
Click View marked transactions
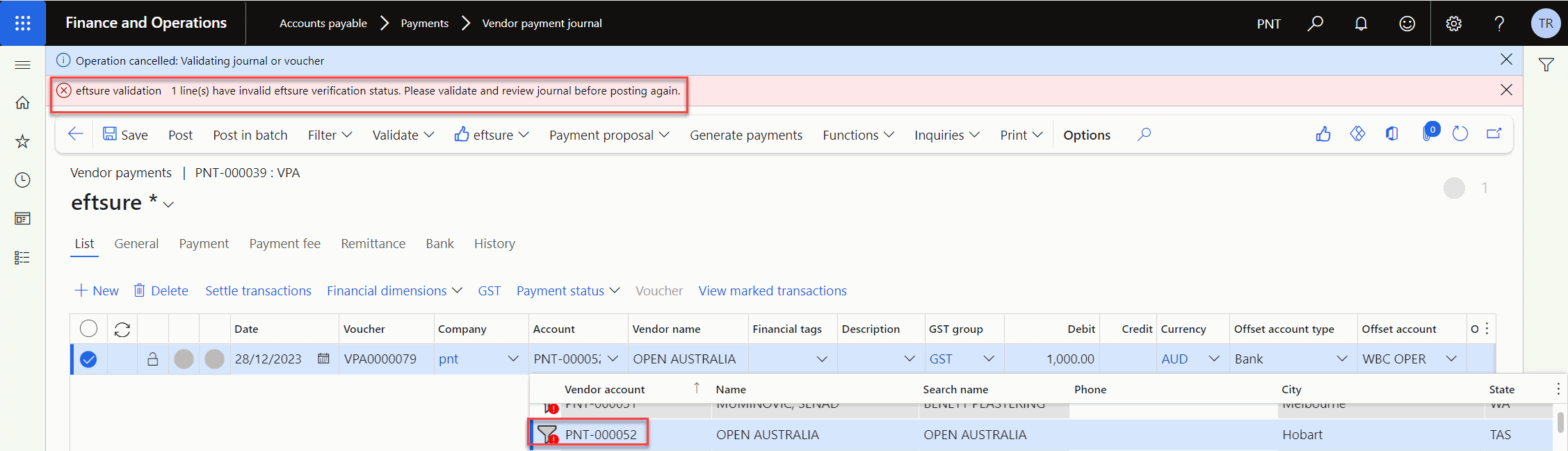[772, 290]
